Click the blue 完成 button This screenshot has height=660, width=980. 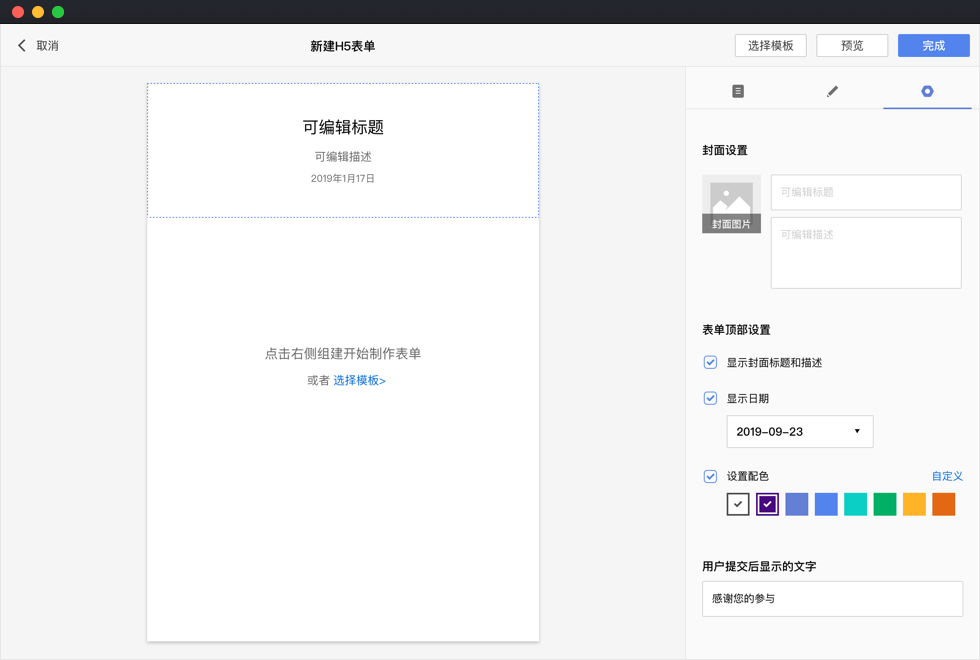933,46
